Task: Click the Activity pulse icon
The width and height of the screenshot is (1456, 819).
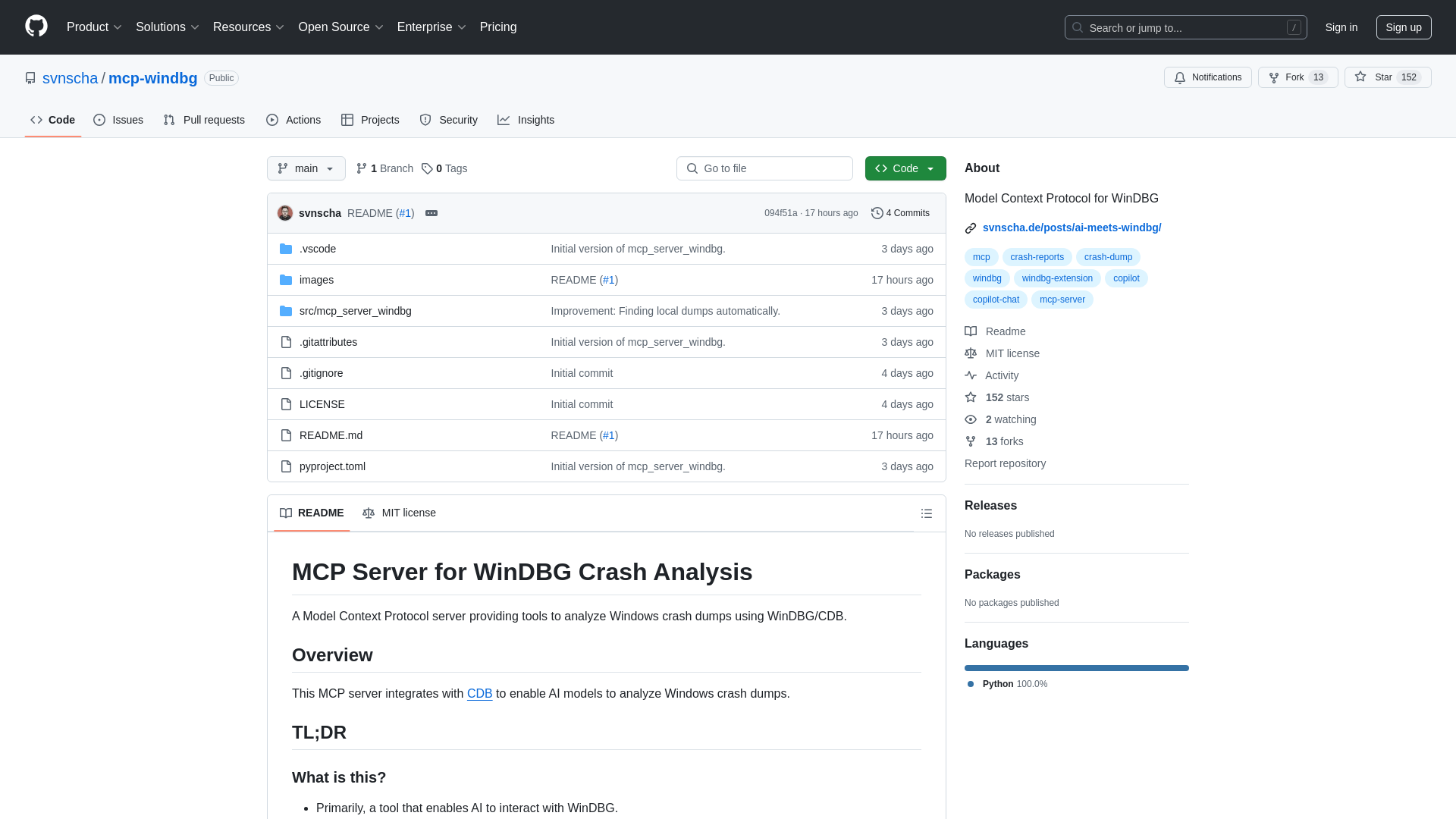Action: 971,375
